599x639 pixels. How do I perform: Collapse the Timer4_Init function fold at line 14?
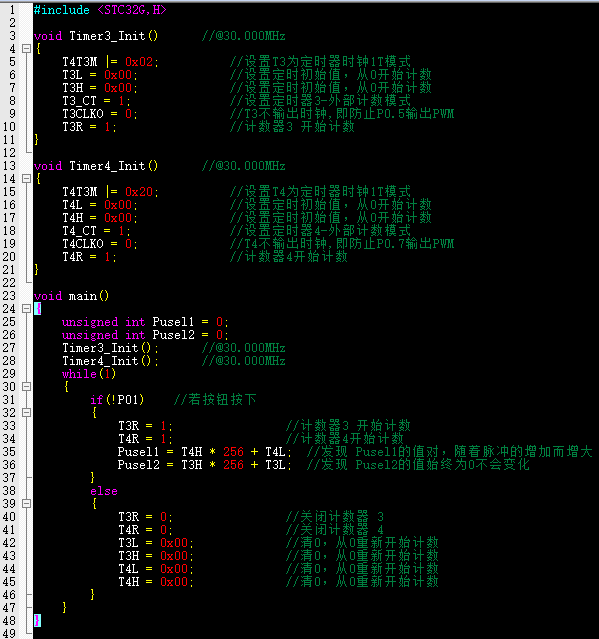click(26, 179)
